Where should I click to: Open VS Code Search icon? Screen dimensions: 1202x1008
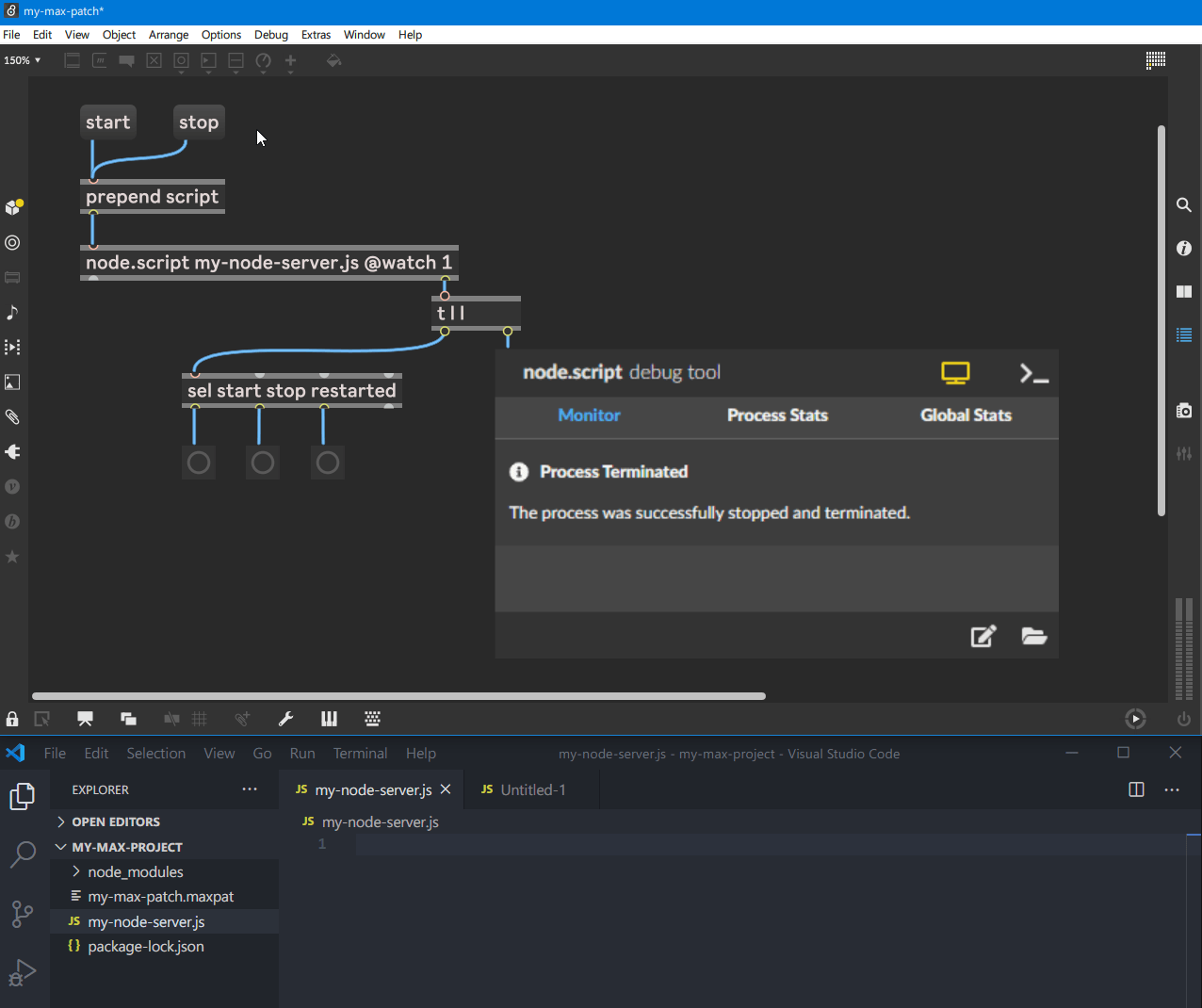pos(22,854)
